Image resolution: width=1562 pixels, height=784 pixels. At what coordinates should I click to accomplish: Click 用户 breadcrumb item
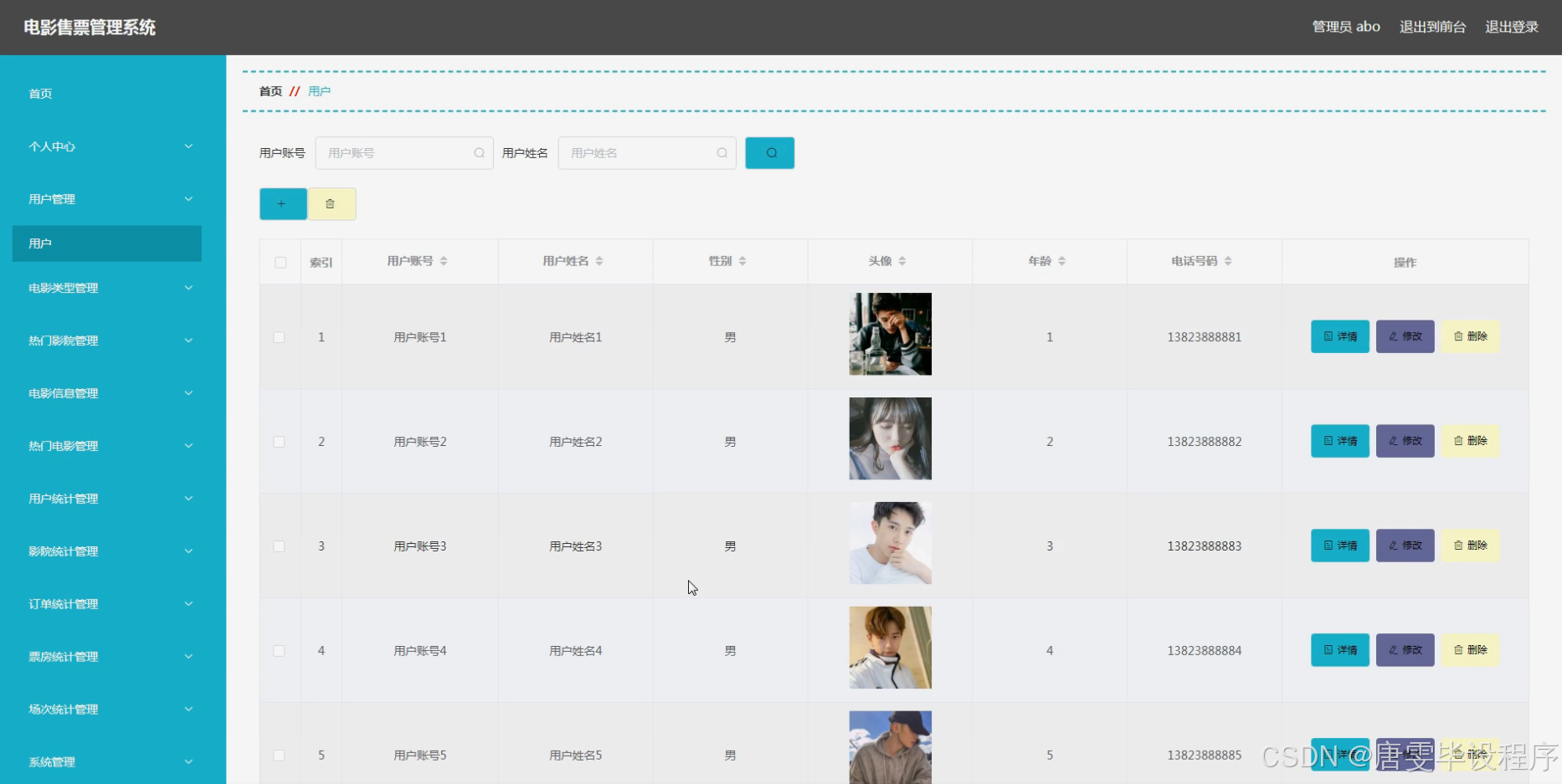[x=319, y=91]
